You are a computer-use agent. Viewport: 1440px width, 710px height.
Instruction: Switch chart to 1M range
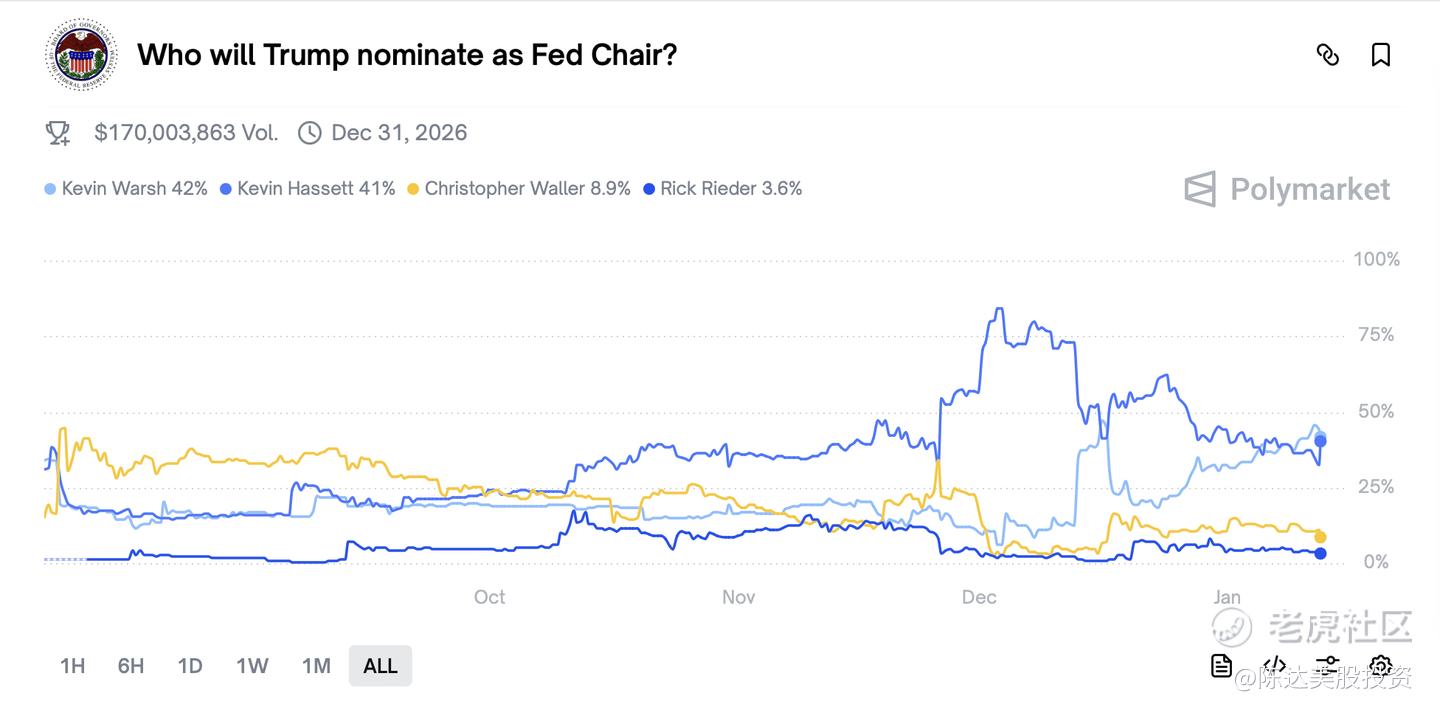[316, 666]
